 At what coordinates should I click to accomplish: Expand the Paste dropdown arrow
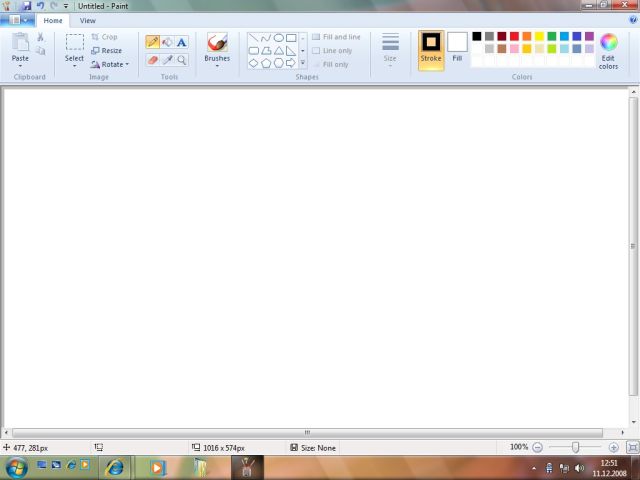tap(20, 66)
